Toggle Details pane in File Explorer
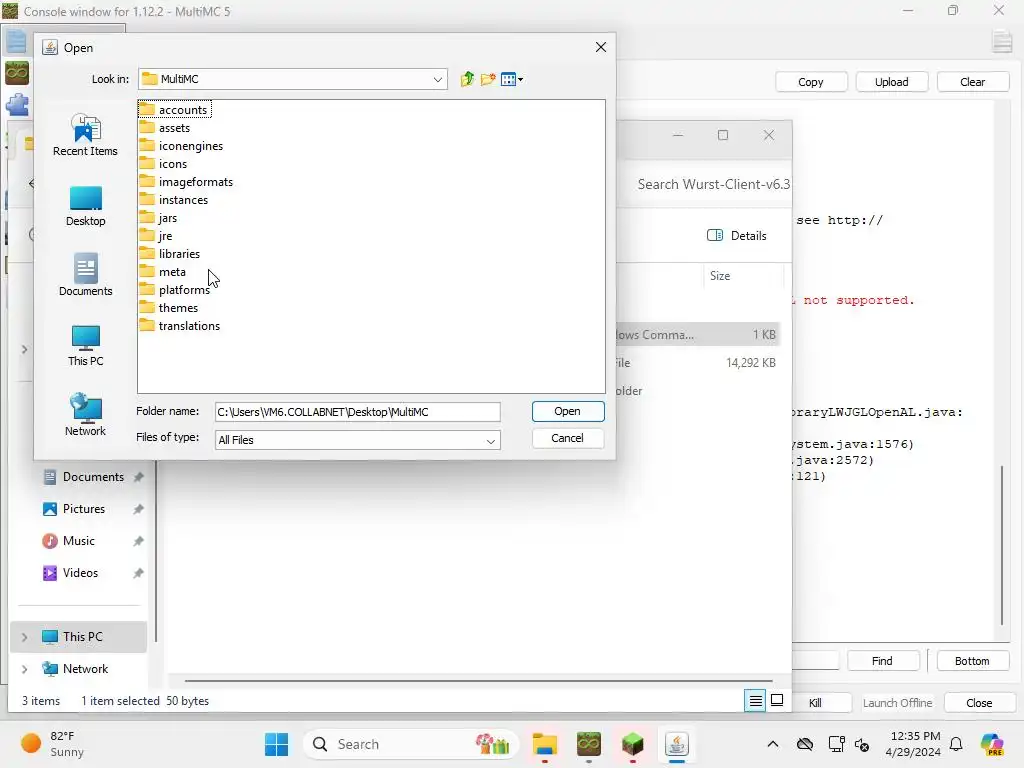Viewport: 1024px width, 768px height. (x=737, y=236)
